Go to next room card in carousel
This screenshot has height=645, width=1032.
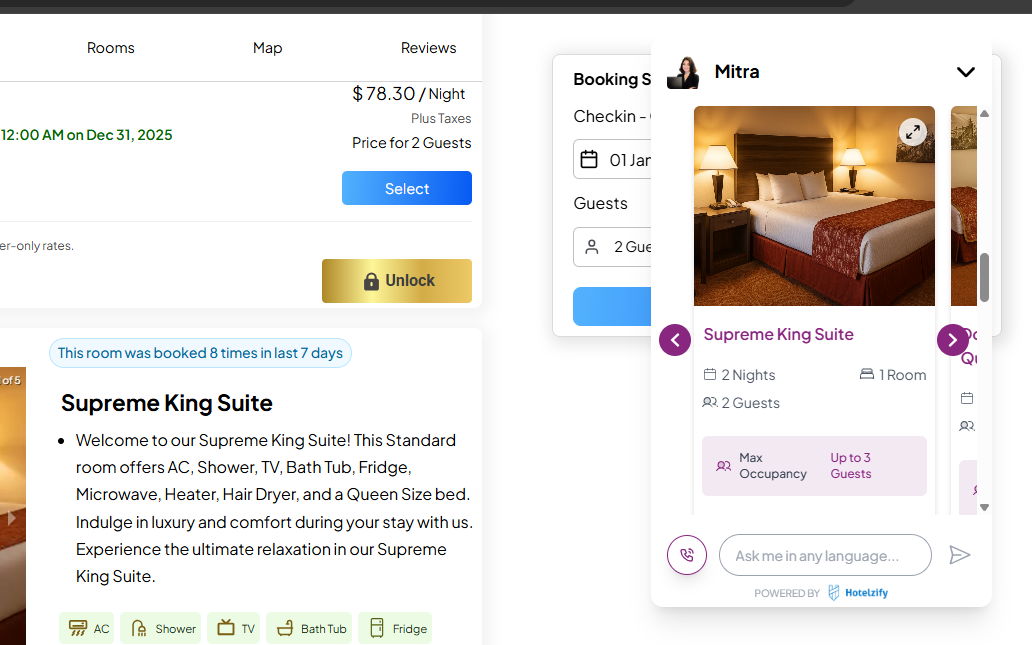click(952, 340)
